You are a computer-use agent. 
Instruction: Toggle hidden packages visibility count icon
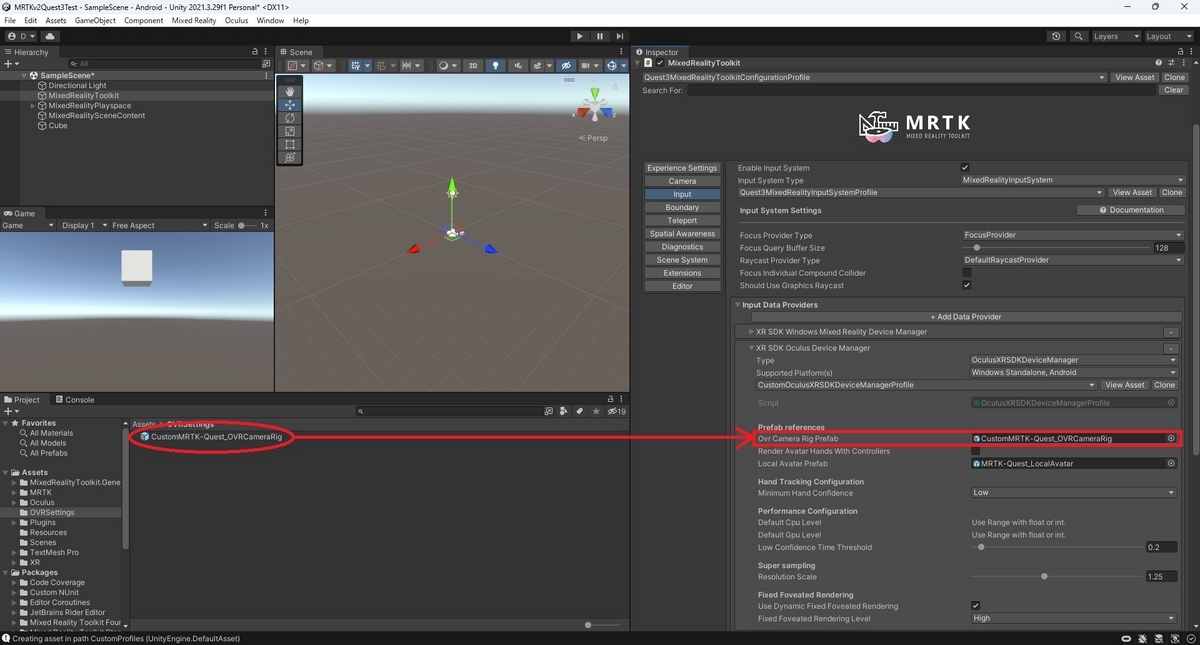(x=616, y=411)
